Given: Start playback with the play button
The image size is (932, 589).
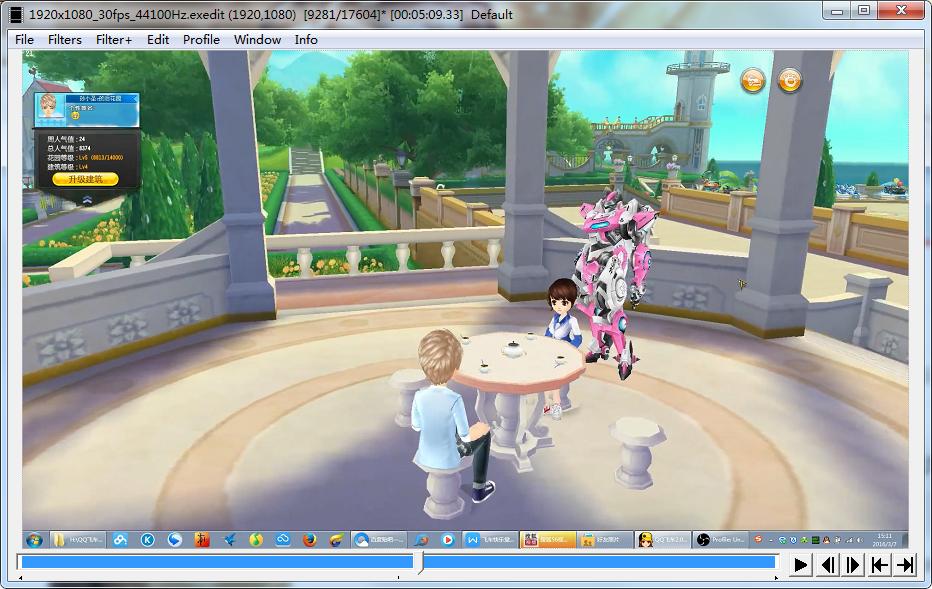Looking at the screenshot, I should 801,565.
